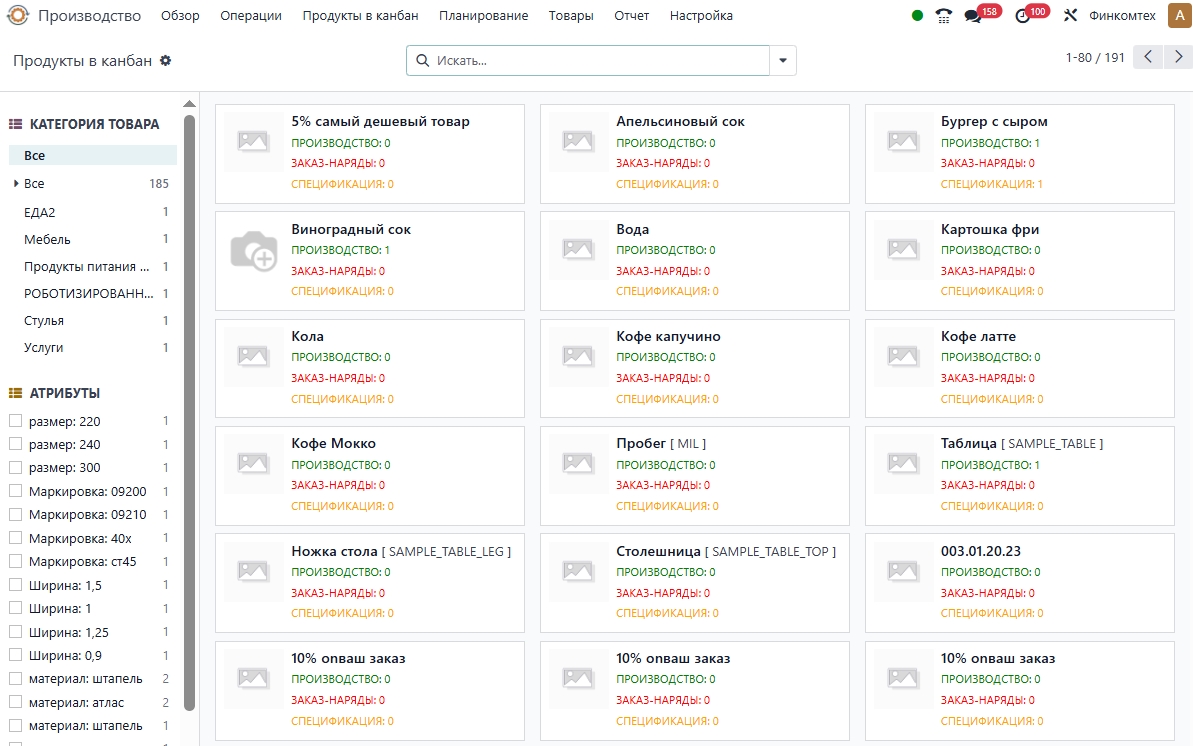Open the Бургер с сыром product card
The image size is (1193, 746).
pyautogui.click(x=1019, y=153)
